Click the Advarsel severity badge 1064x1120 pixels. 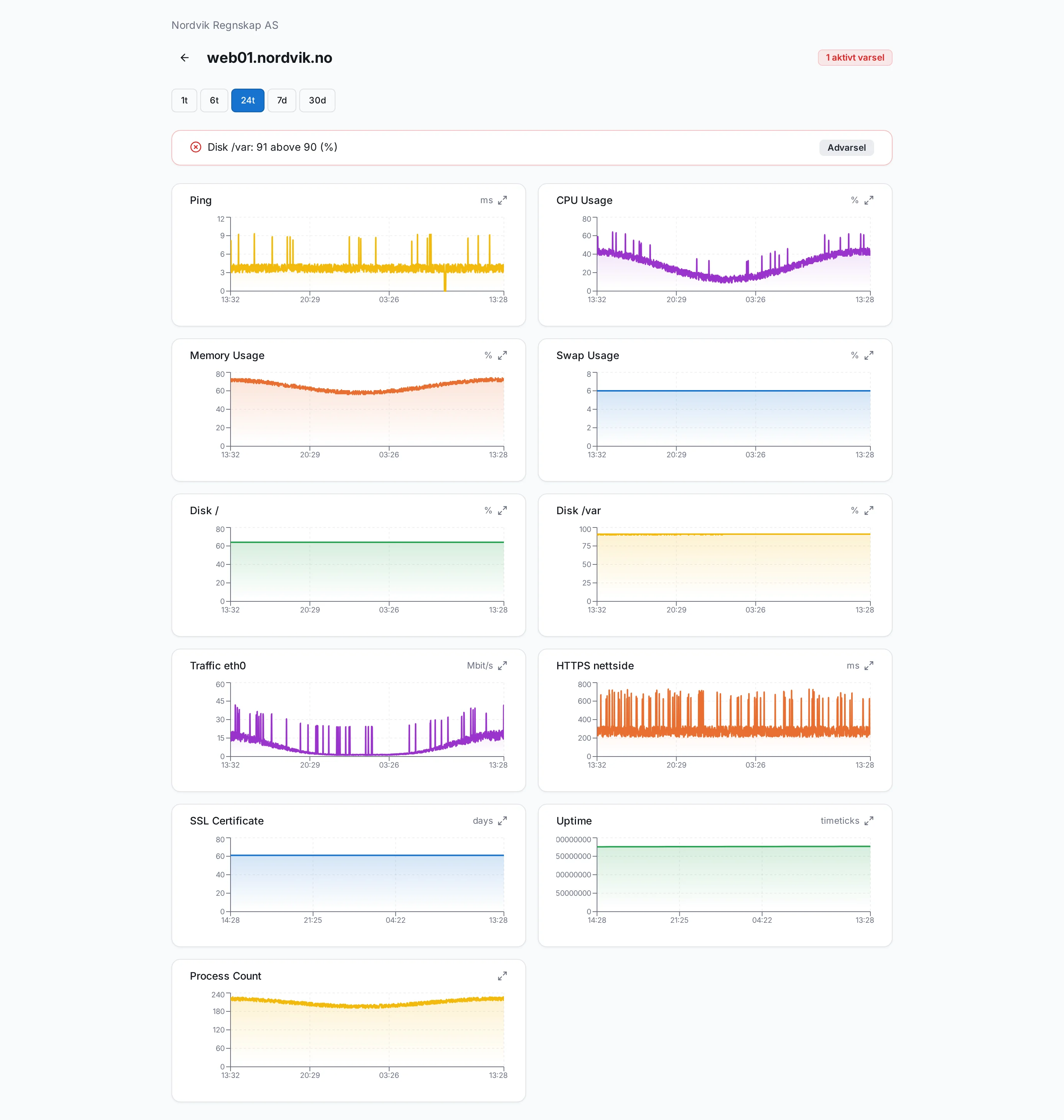pyautogui.click(x=846, y=147)
